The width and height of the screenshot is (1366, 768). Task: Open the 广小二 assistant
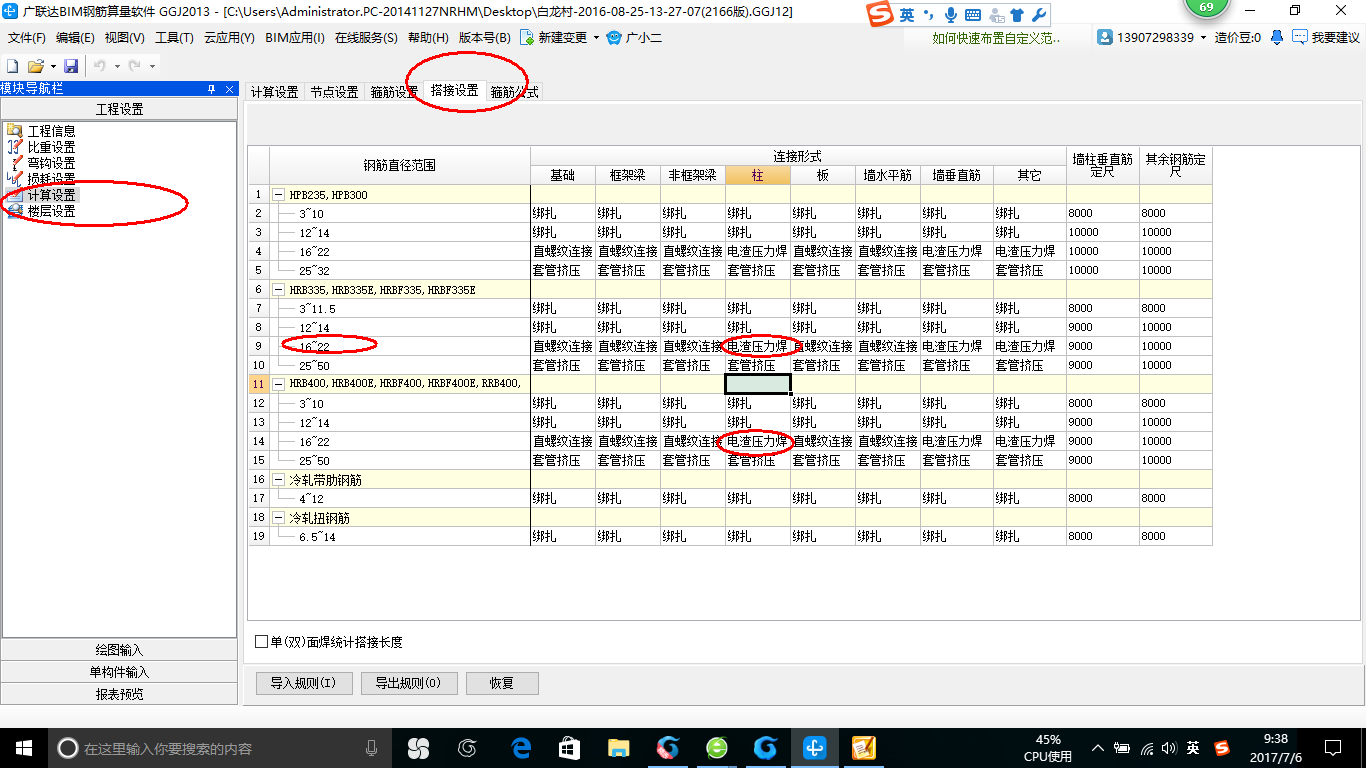[634, 37]
